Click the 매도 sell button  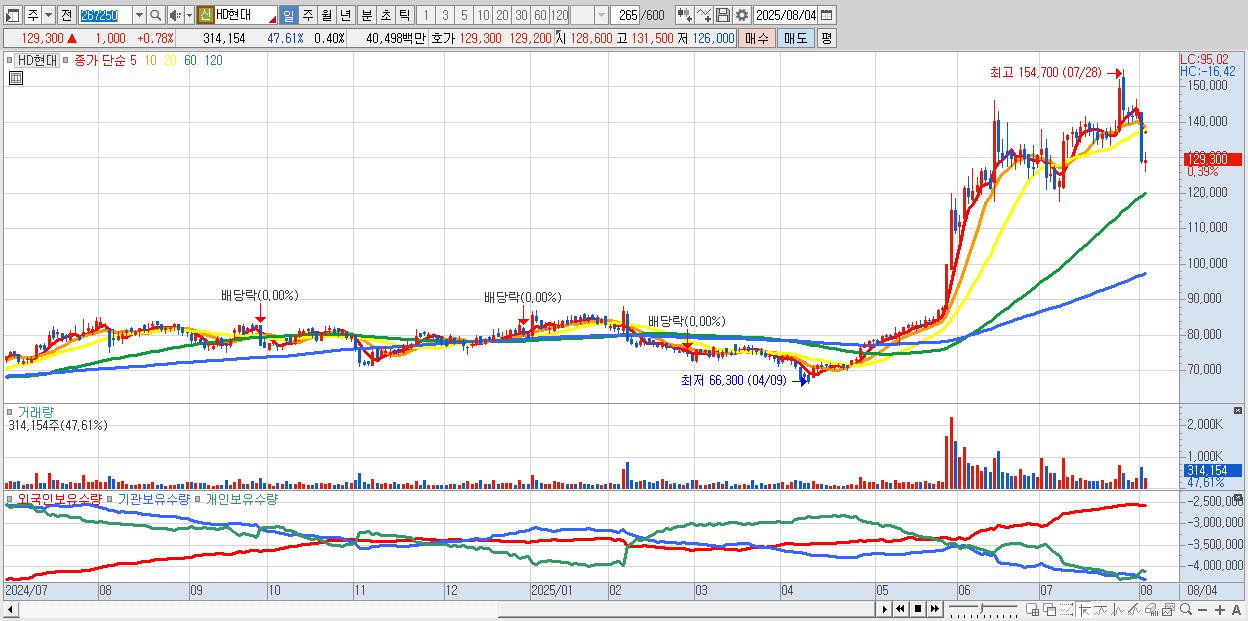[796, 38]
